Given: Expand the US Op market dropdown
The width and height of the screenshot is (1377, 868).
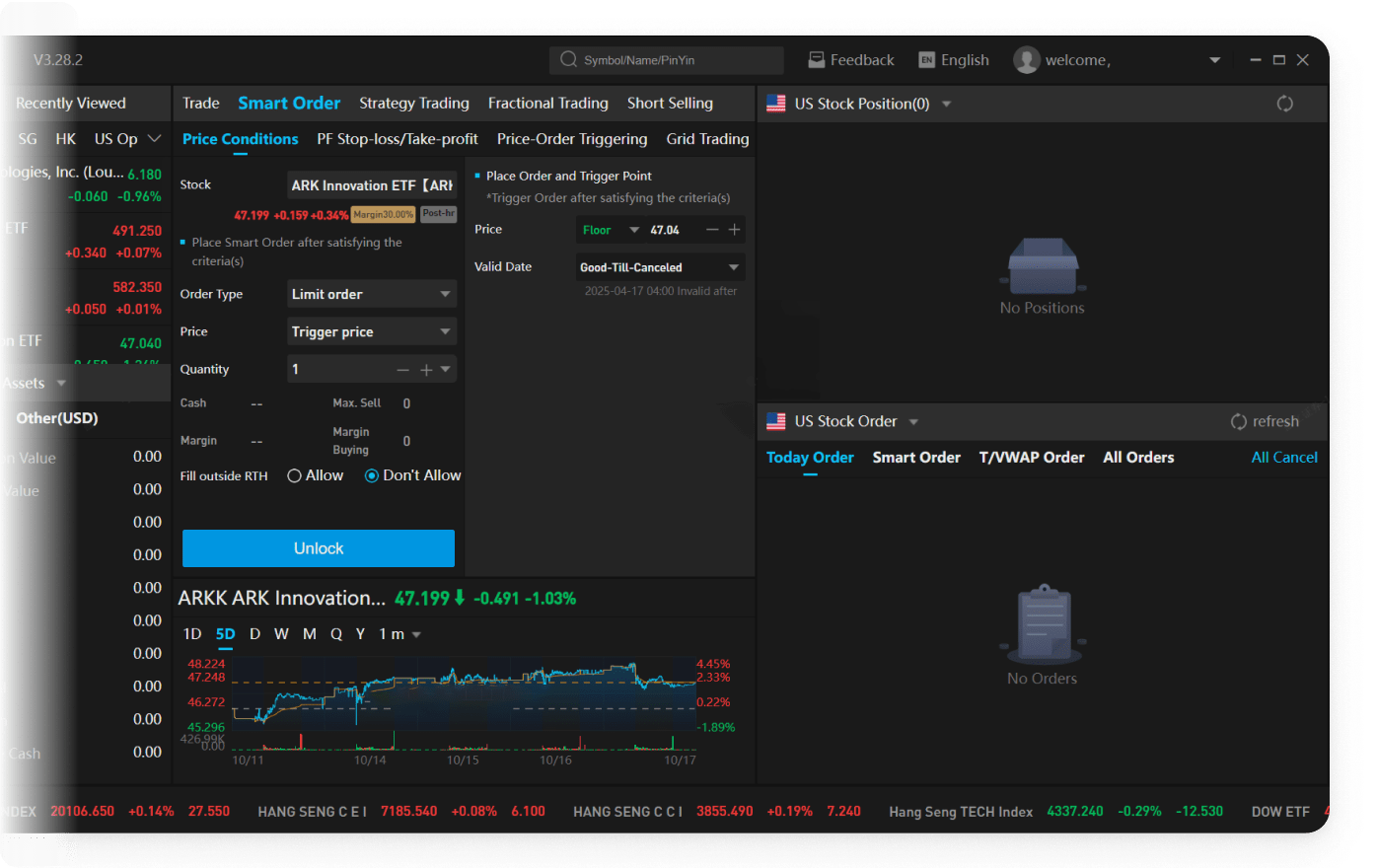Looking at the screenshot, I should [154, 138].
